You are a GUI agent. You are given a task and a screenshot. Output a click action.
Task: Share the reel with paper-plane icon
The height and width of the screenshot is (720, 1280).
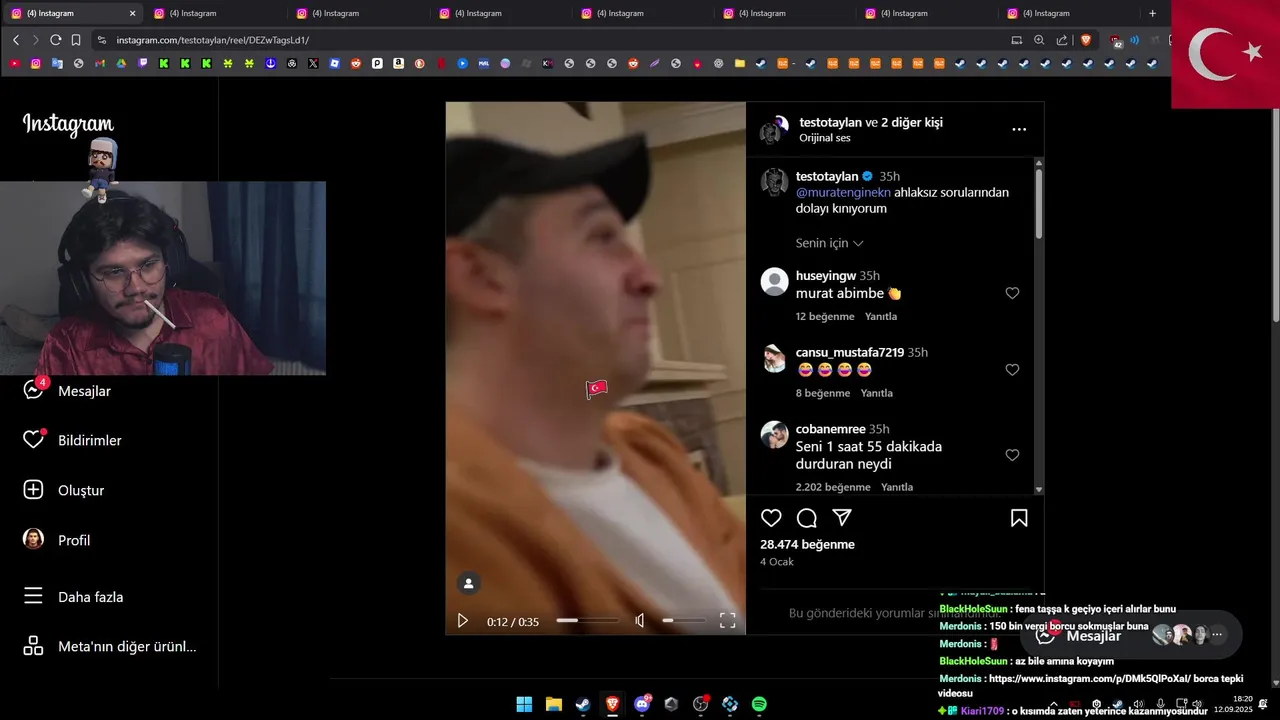click(843, 518)
